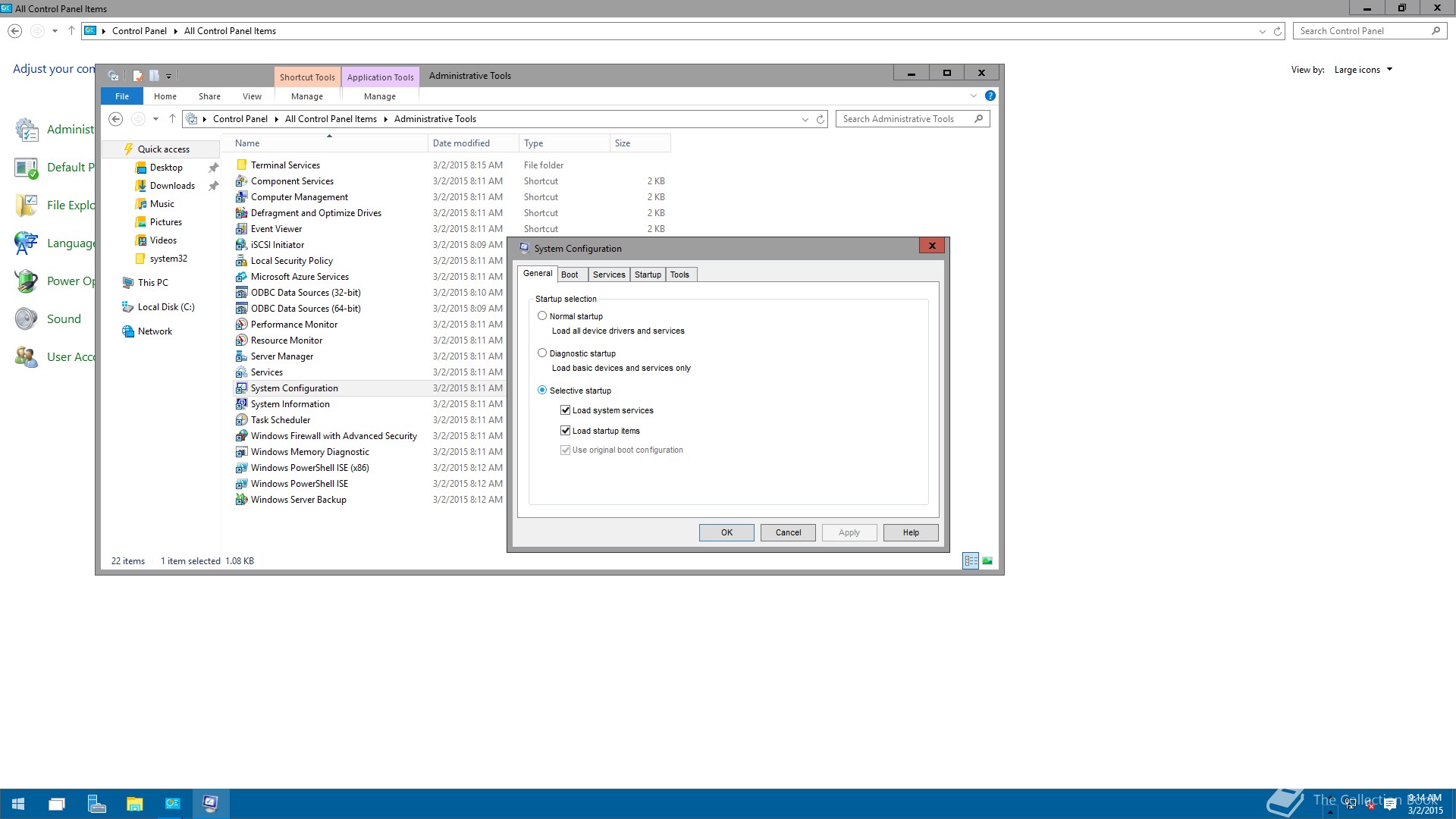This screenshot has width=1456, height=819.
Task: Click the Search Control Panel field
Action: (1370, 31)
